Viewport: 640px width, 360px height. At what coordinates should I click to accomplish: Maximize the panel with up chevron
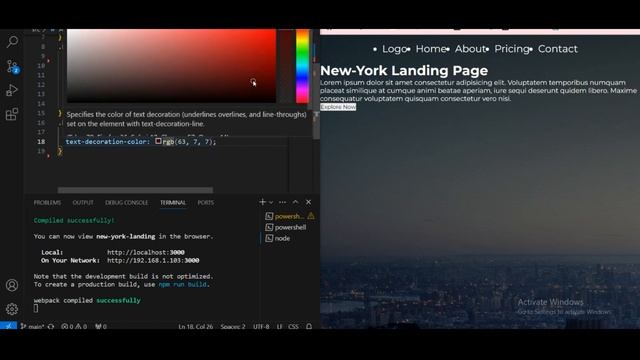[x=296, y=202]
